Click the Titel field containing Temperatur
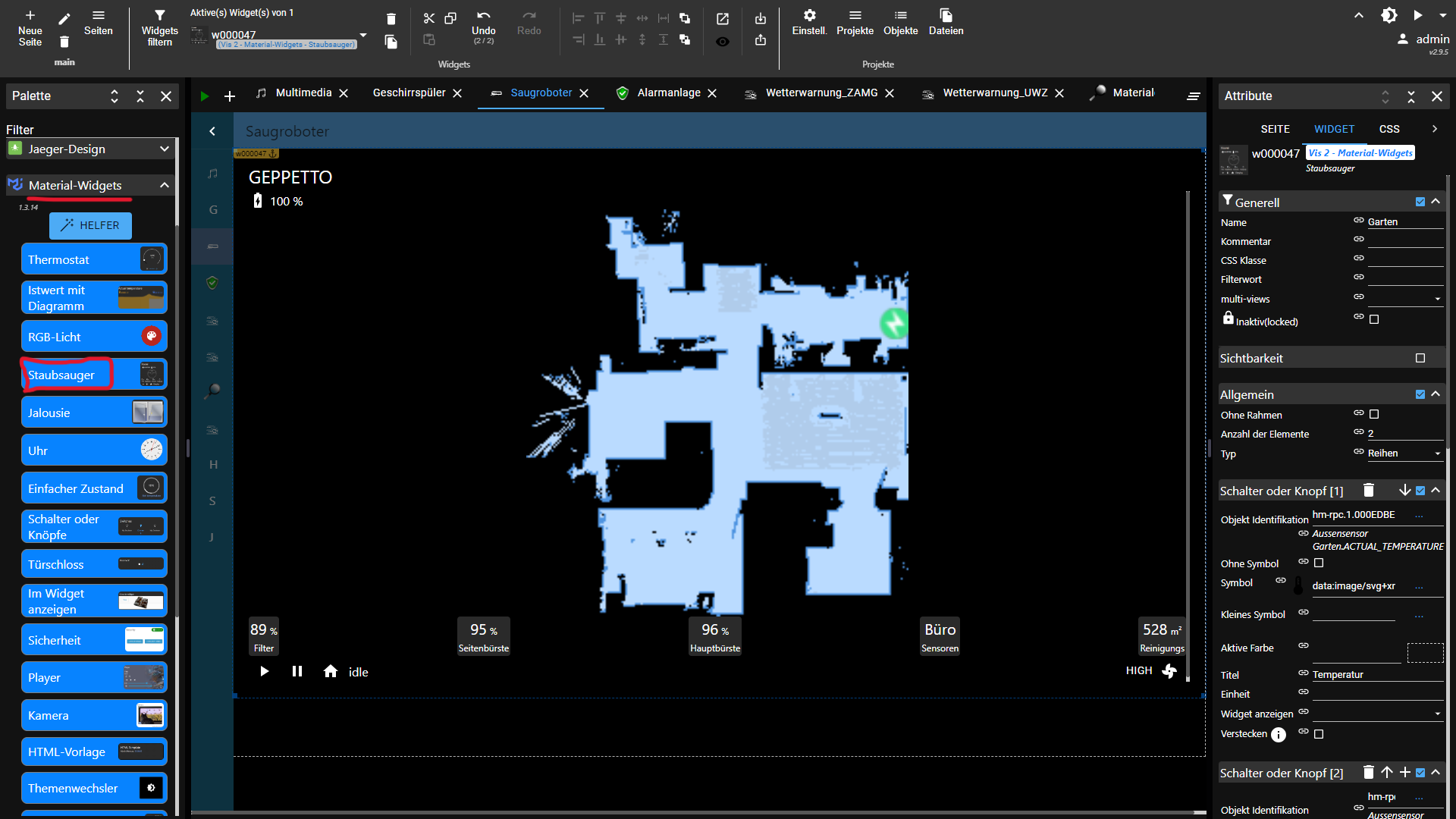Image resolution: width=1456 pixels, height=819 pixels. tap(1377, 674)
